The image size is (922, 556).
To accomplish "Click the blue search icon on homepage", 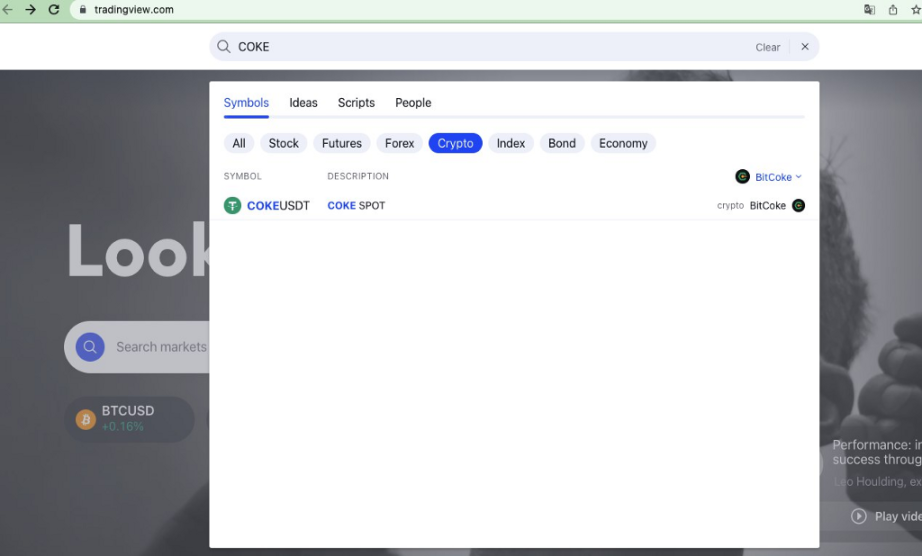I will click(x=90, y=347).
